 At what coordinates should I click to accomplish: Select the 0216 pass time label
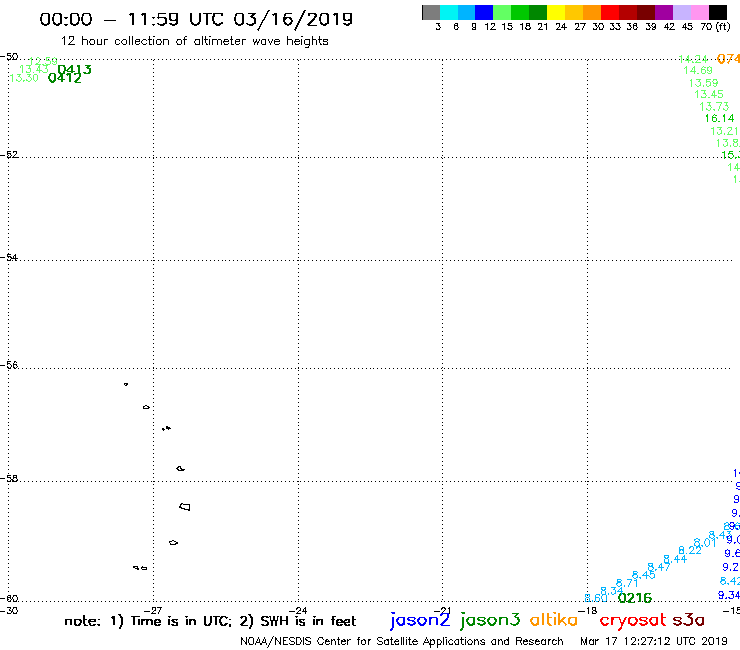635,598
